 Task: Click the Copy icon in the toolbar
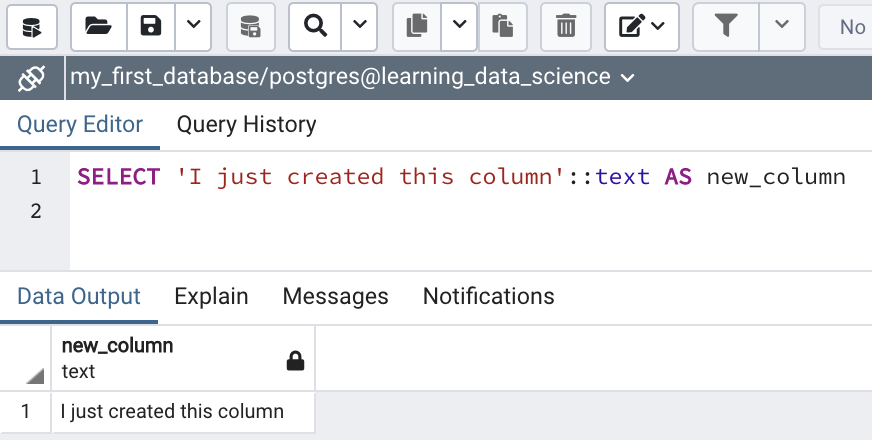point(418,26)
